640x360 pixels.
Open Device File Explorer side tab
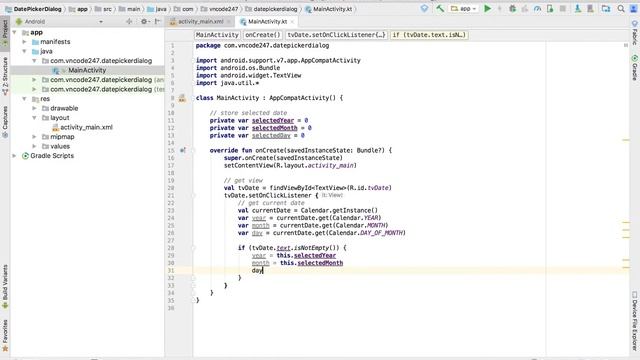[x=635, y=320]
